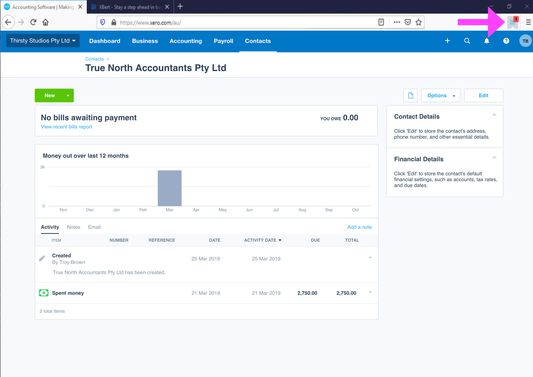This screenshot has height=377, width=533.
Task: Expand the Spent money row arrow
Action: coord(370,292)
